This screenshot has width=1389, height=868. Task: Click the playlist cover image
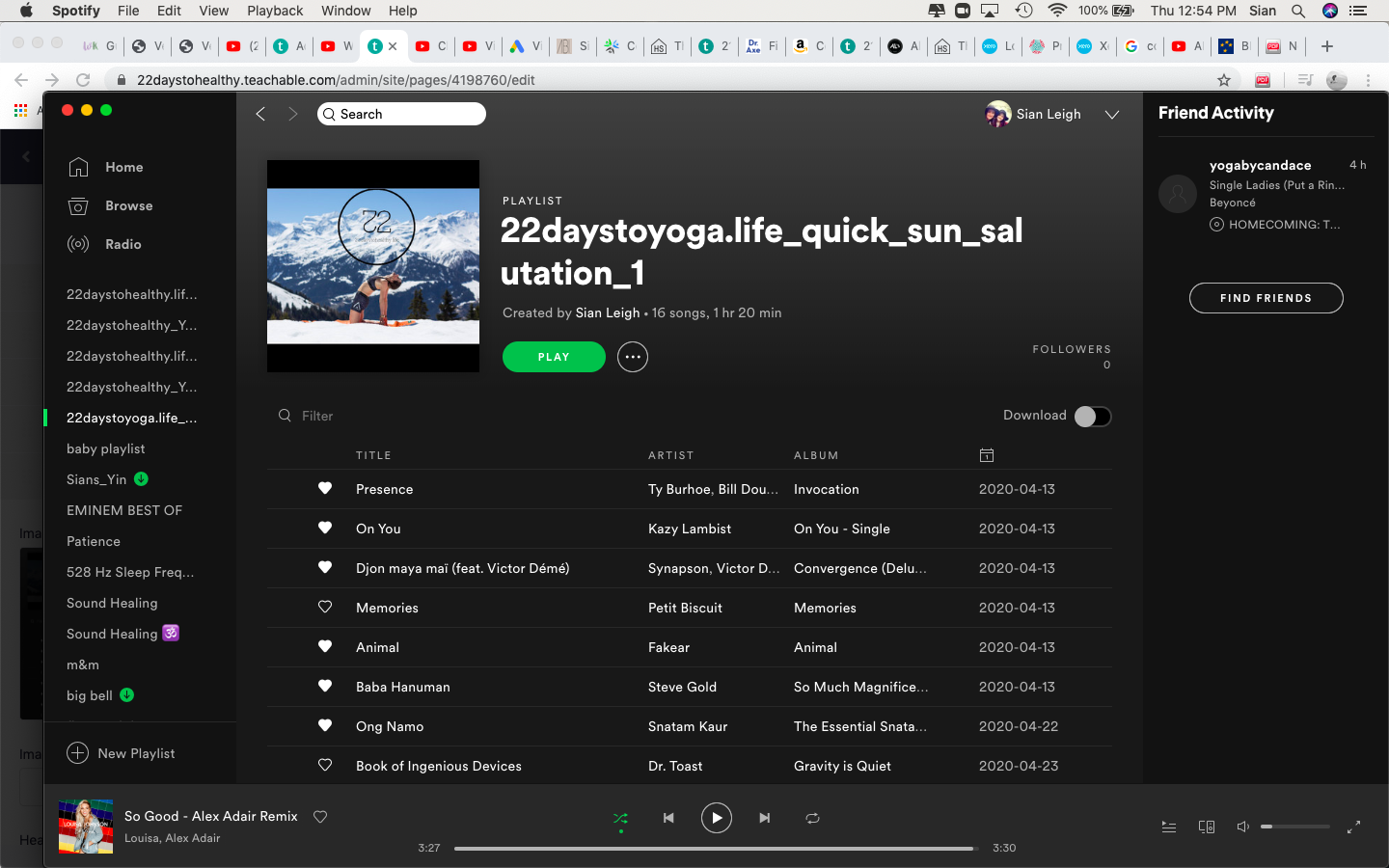click(x=373, y=266)
